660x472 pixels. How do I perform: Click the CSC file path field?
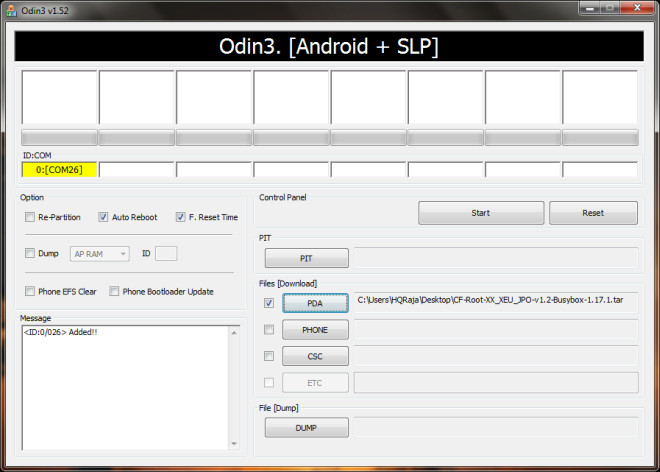(496, 356)
